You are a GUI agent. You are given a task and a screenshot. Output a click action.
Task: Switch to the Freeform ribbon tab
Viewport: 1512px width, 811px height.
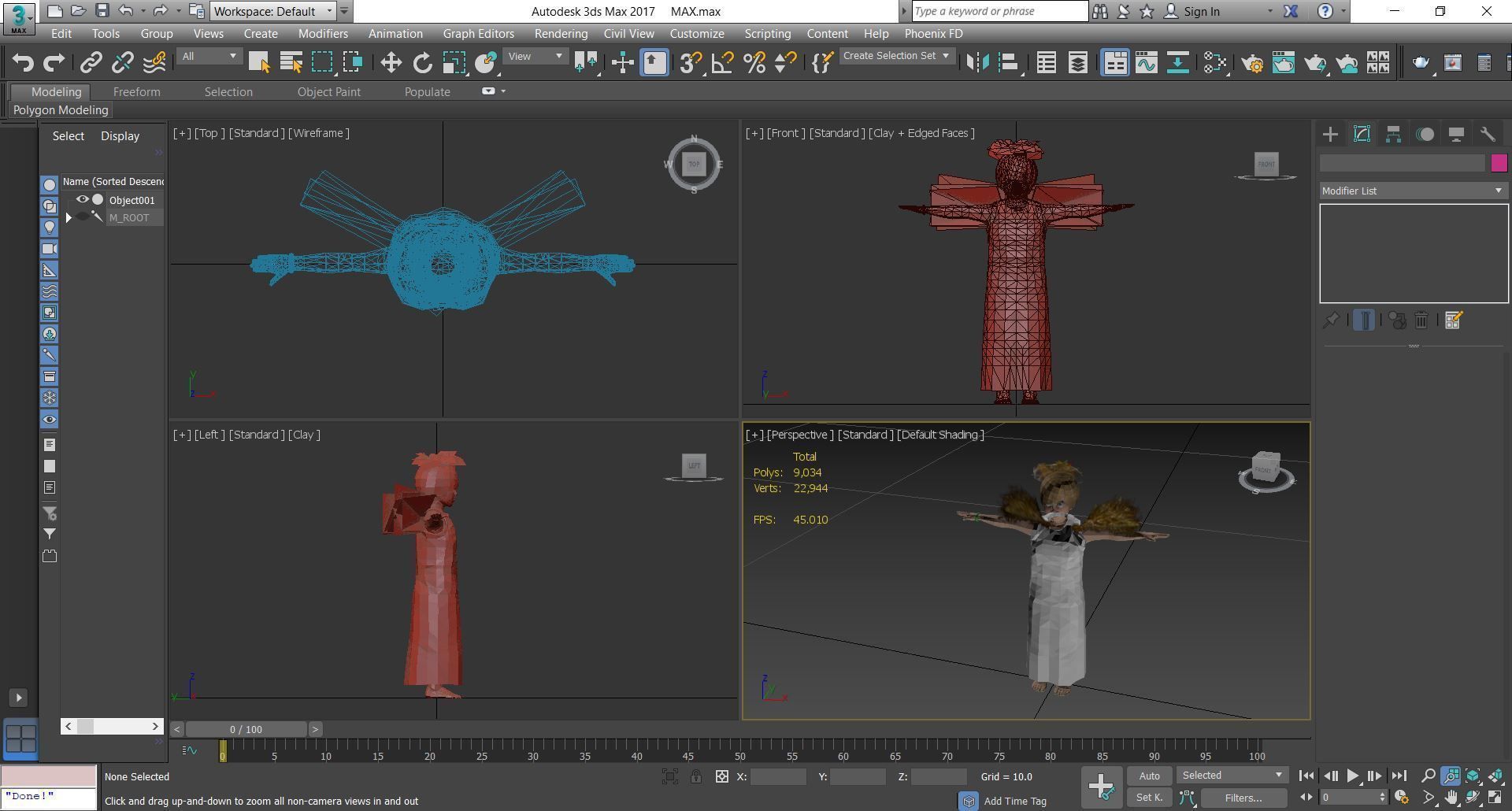136,92
